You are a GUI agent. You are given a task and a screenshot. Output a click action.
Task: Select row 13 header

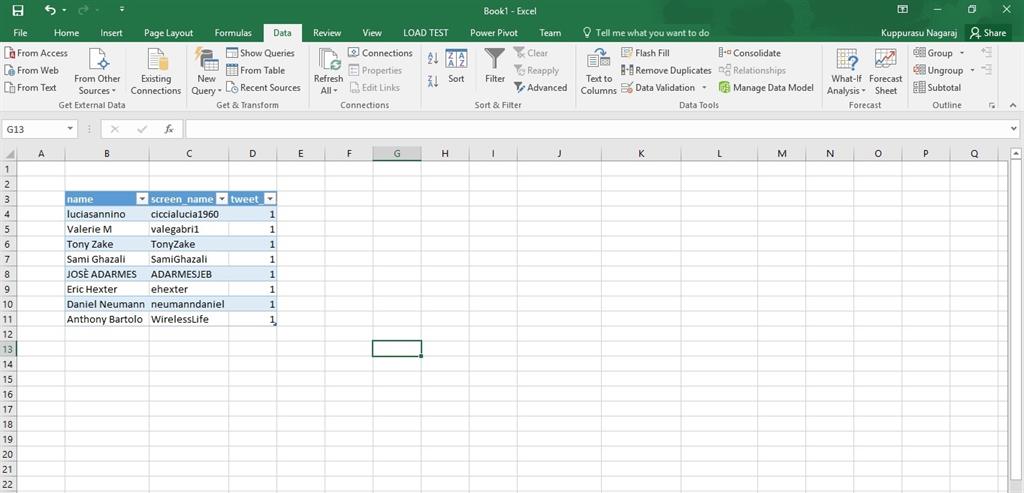tap(8, 349)
